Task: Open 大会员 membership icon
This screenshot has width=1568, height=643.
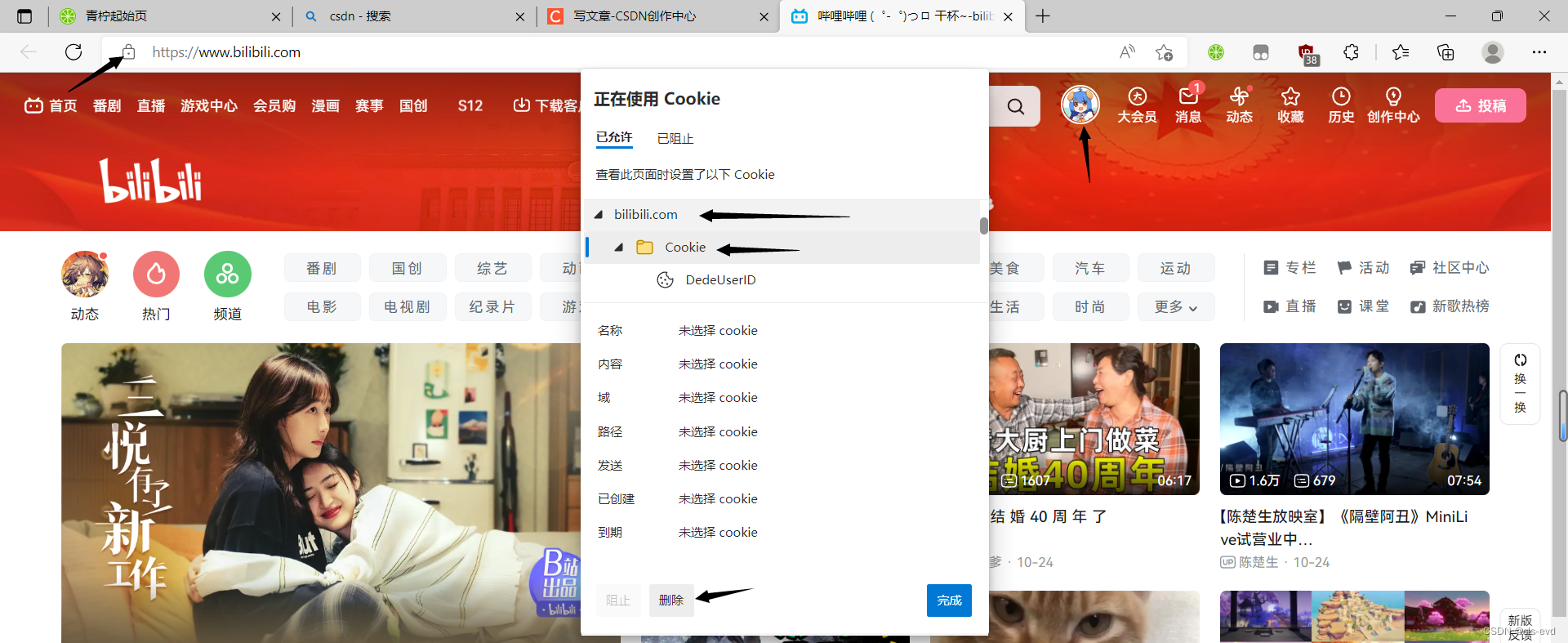Action: point(1138,105)
